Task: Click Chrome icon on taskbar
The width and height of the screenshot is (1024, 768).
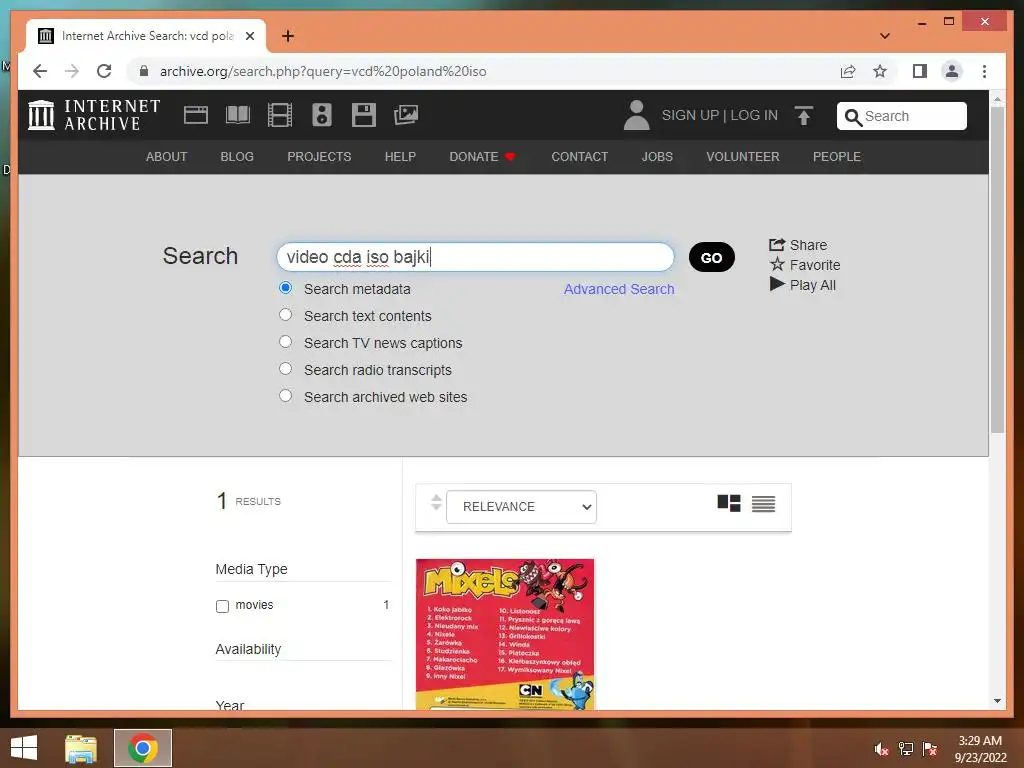Action: pos(142,748)
